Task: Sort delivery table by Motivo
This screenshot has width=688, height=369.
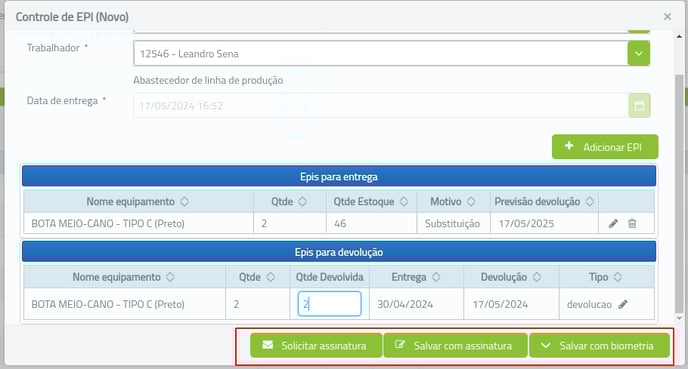Action: 471,201
